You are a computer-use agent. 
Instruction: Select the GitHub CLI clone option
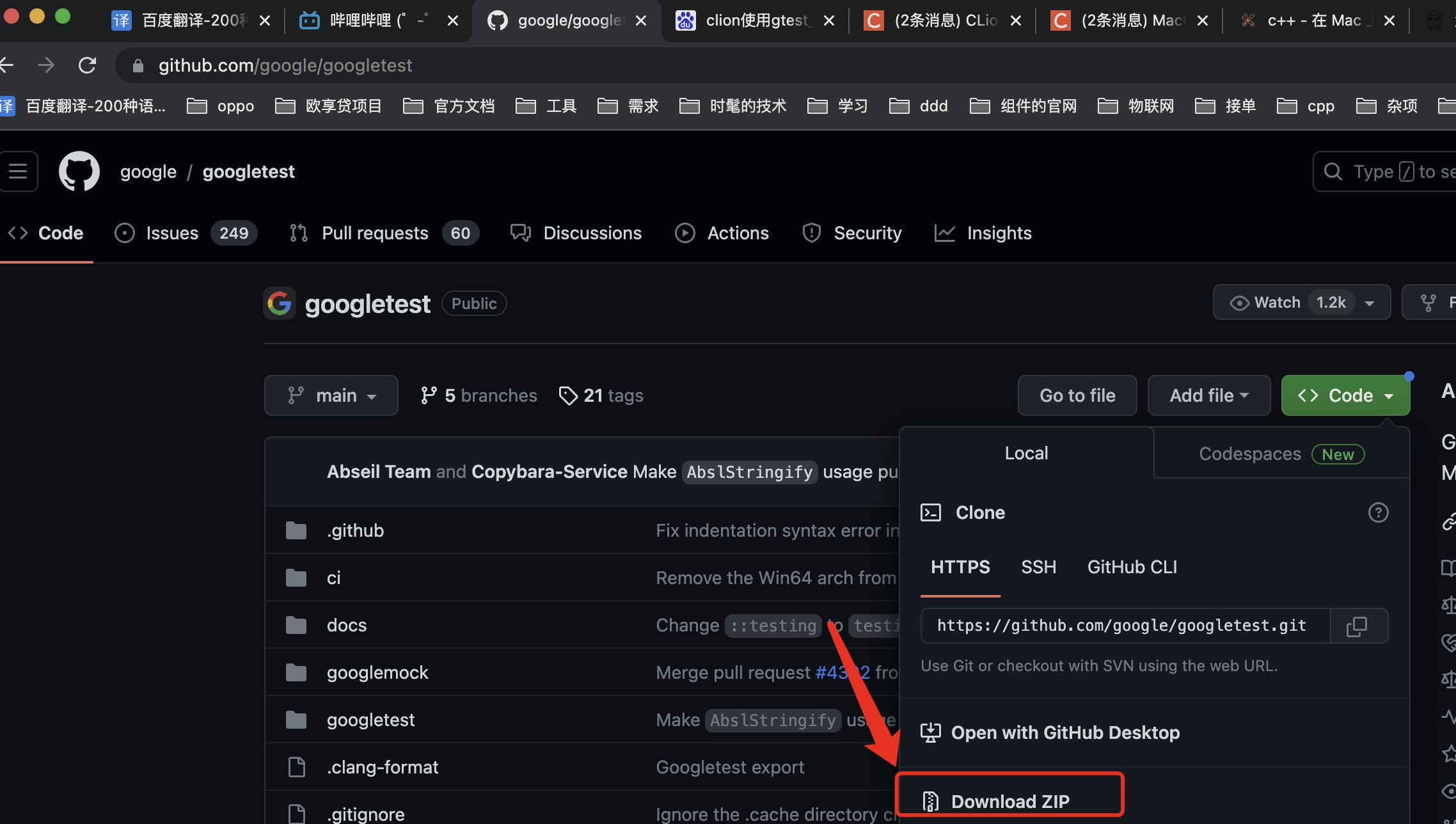click(x=1132, y=567)
